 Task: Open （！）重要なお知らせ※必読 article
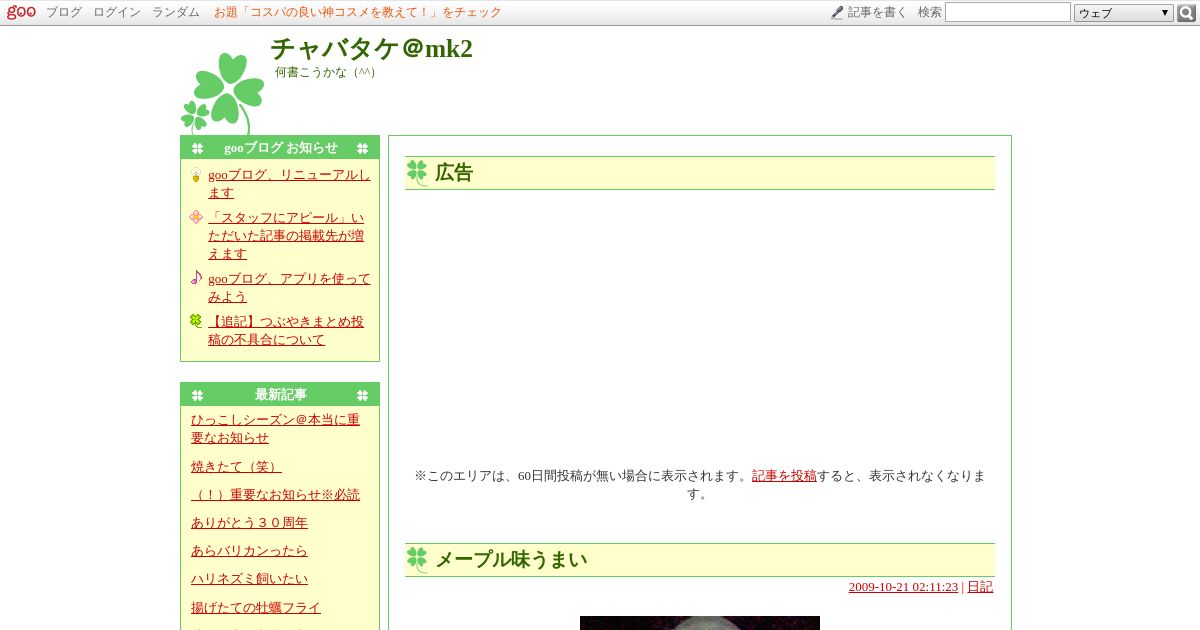coord(275,494)
